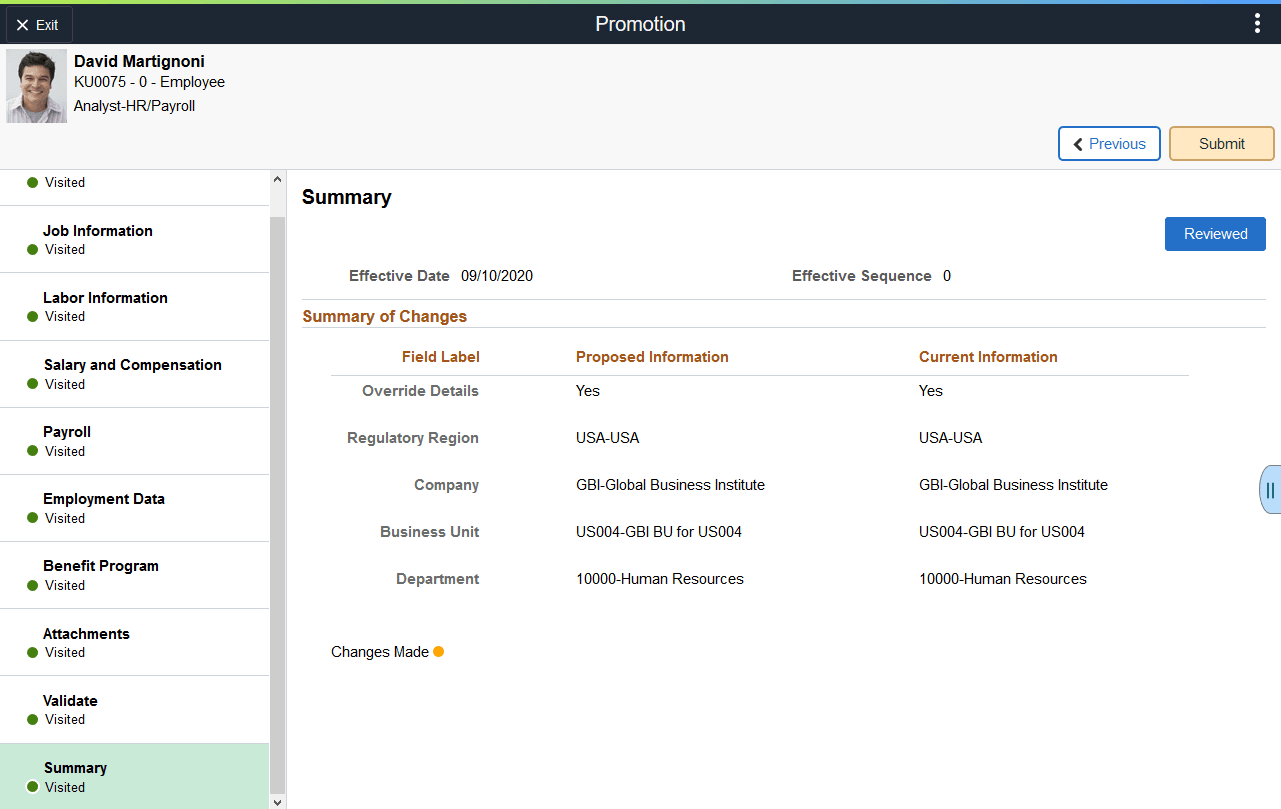Click the Previous button

tap(1109, 143)
